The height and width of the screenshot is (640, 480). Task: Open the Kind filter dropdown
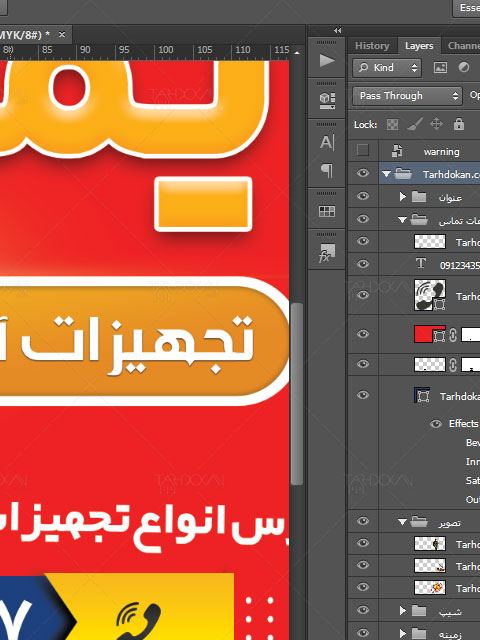click(387, 68)
